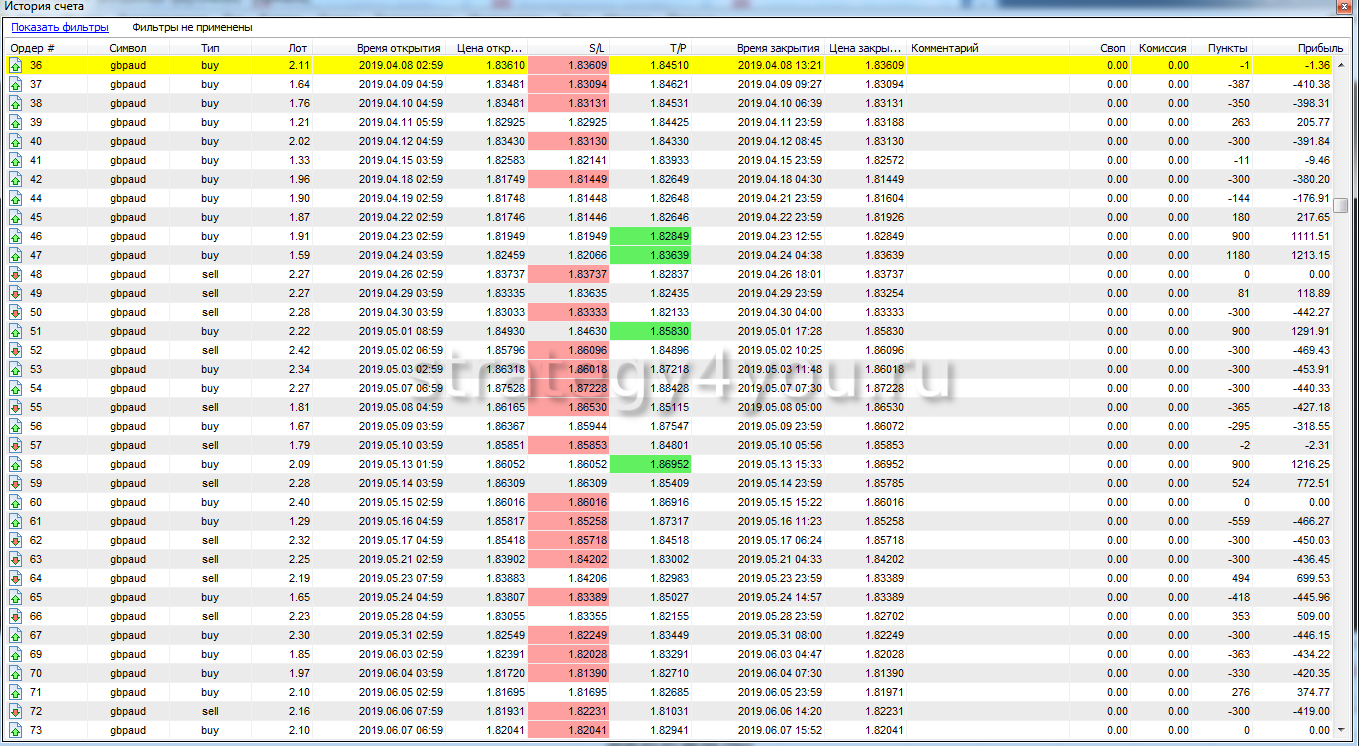Screen dimensions: 1359x746
Task: Click the buy icon on order 73 row
Action: [x=16, y=730]
